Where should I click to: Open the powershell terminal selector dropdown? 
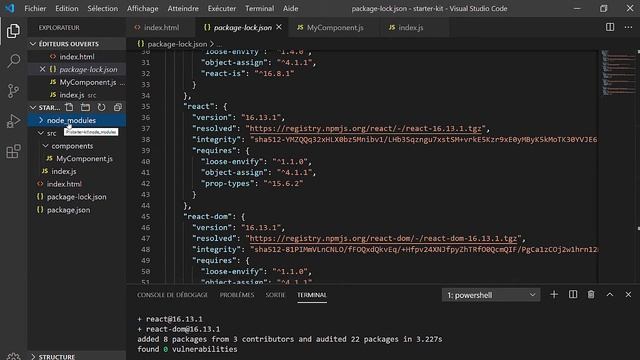coord(491,295)
